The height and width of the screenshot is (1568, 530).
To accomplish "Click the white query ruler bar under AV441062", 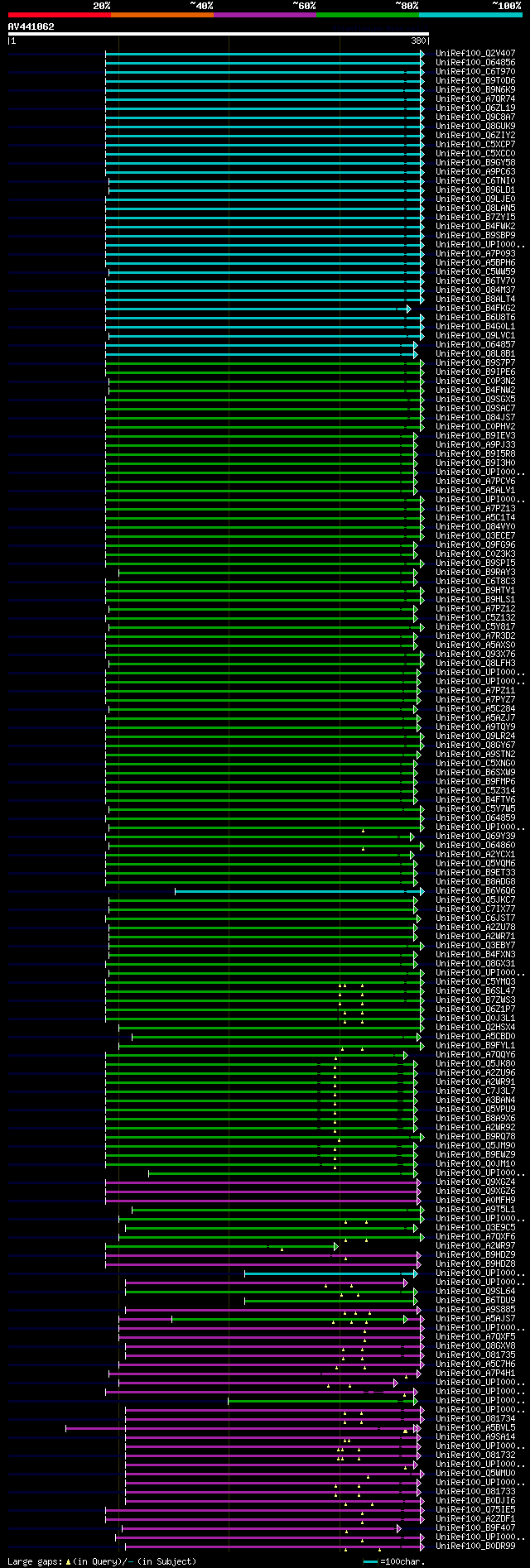I will point(219,34).
